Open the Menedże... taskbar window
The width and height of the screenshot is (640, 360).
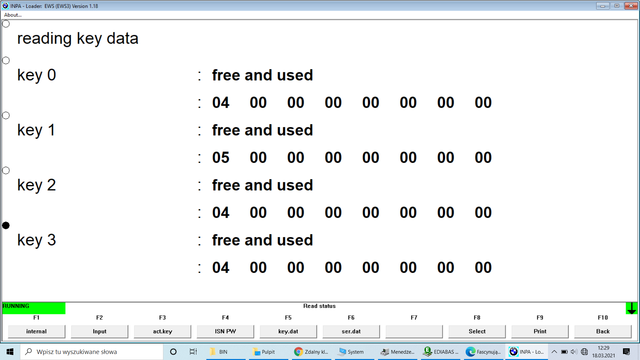(397, 351)
